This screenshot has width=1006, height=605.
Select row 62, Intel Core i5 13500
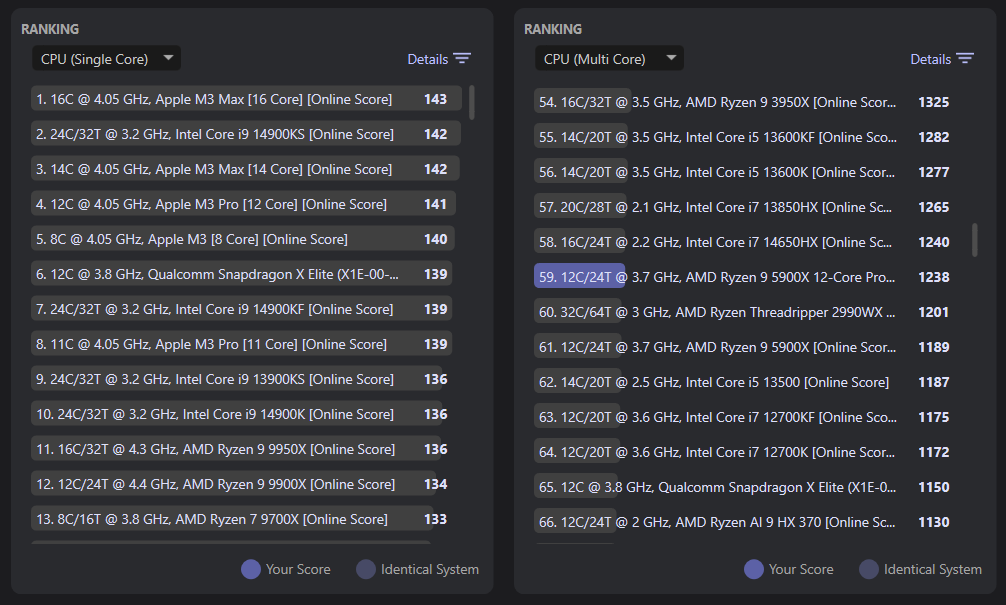(x=749, y=382)
